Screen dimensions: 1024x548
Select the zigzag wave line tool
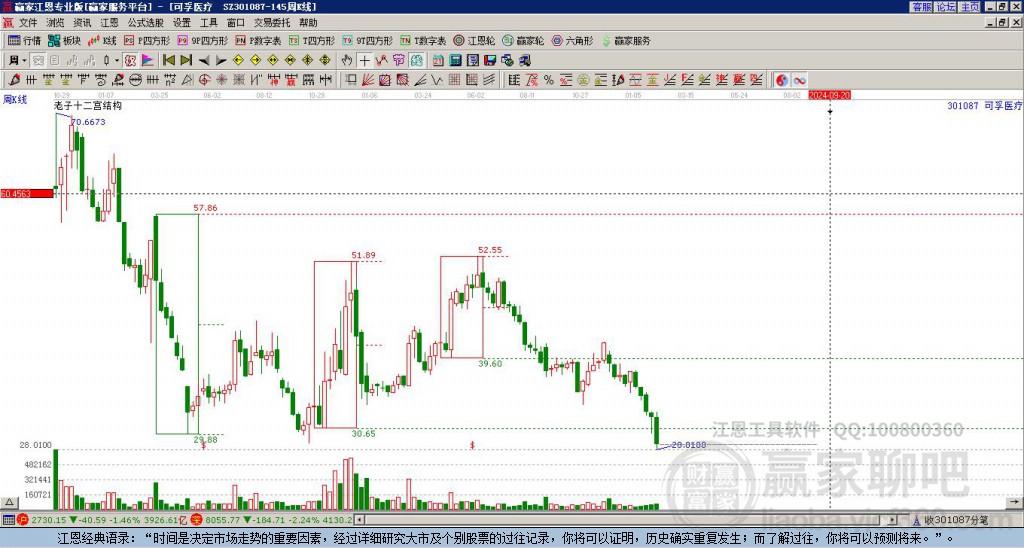point(436,80)
